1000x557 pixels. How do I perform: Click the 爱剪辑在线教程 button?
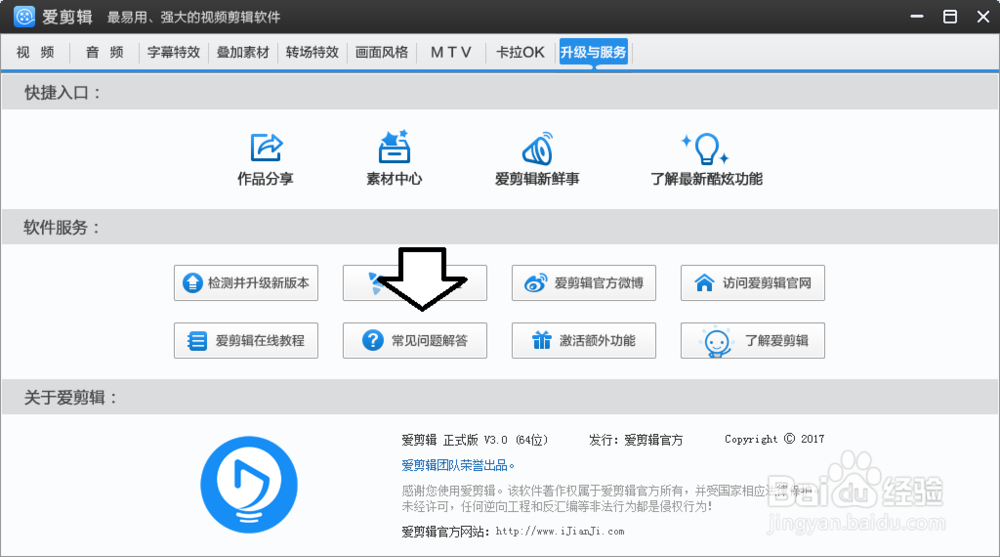[x=246, y=341]
